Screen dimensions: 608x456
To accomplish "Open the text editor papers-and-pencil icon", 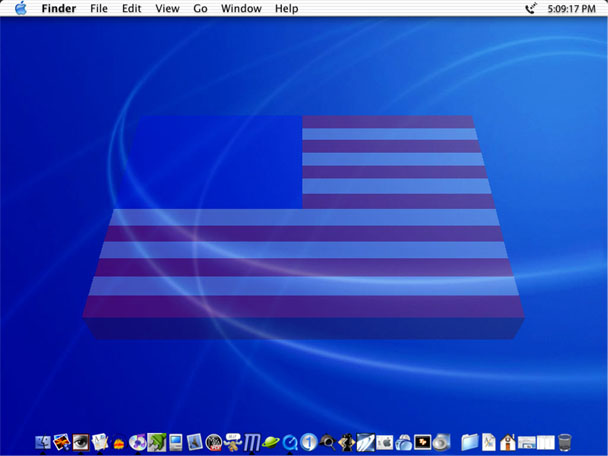I will (100, 442).
